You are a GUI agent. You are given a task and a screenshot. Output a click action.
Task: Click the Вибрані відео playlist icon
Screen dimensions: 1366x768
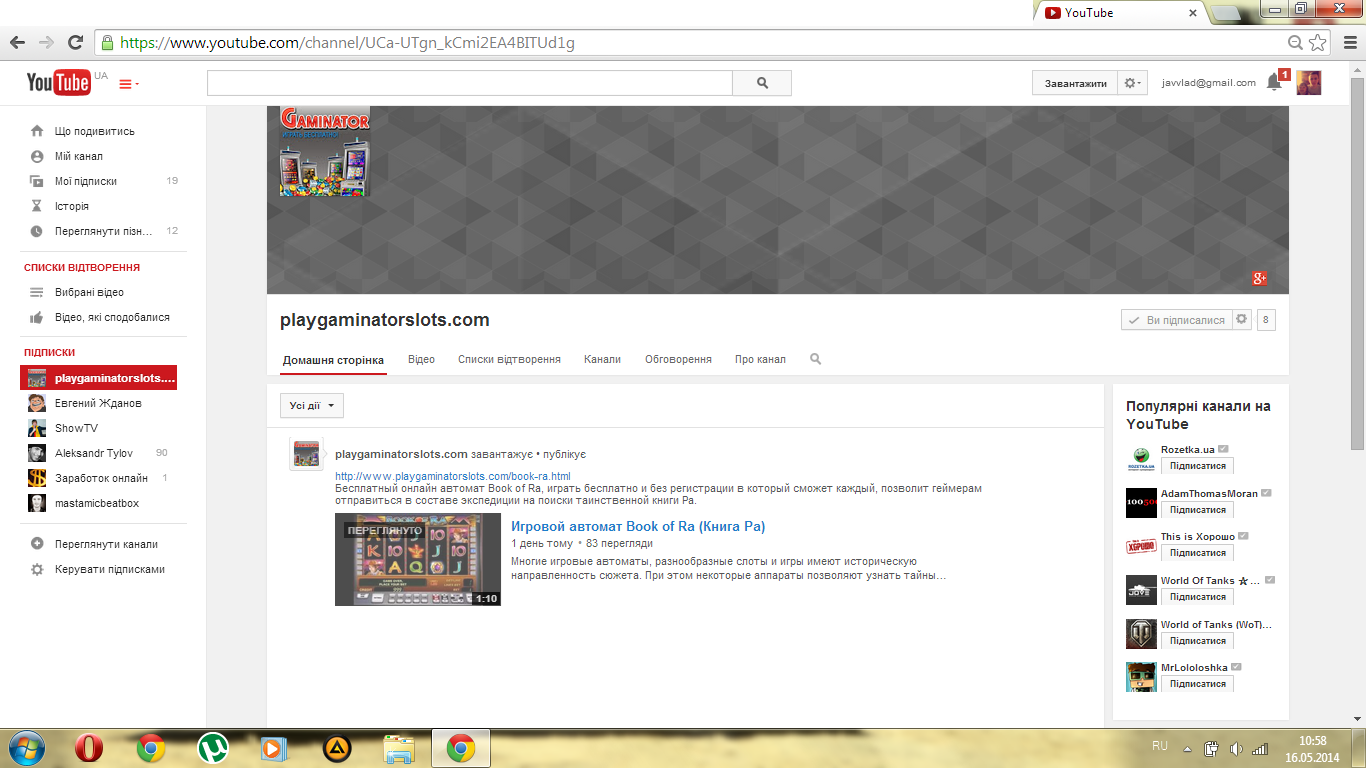tap(37, 292)
